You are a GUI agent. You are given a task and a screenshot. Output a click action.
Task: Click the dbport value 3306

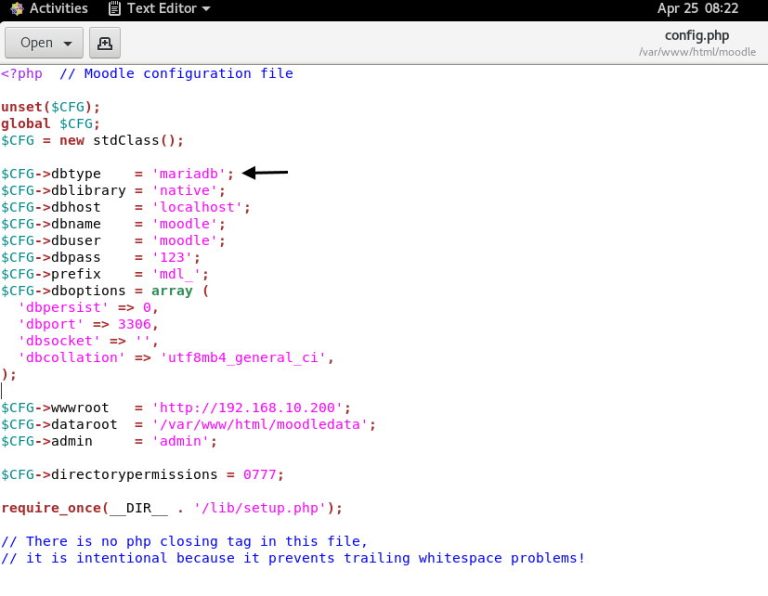click(137, 324)
